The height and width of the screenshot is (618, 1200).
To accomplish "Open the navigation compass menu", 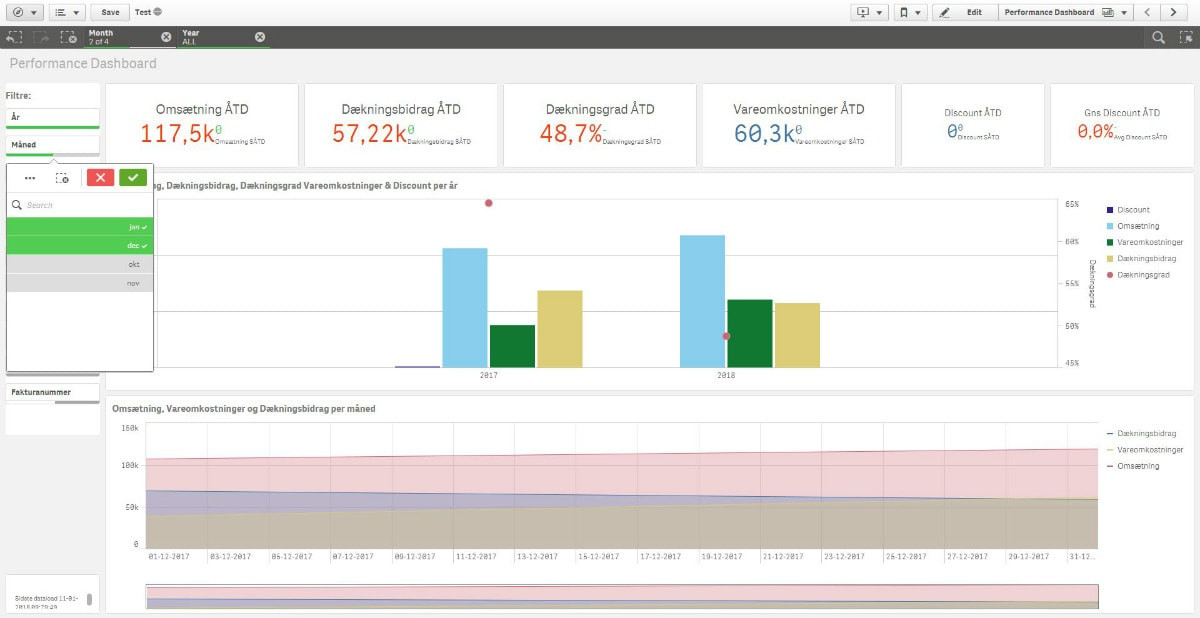I will click(x=23, y=12).
